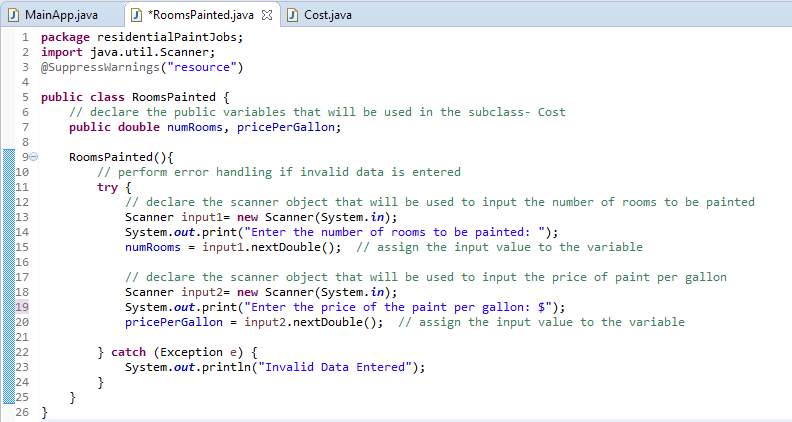
Task: Click highlighted line number 19 in the gutter
Action: [22, 307]
